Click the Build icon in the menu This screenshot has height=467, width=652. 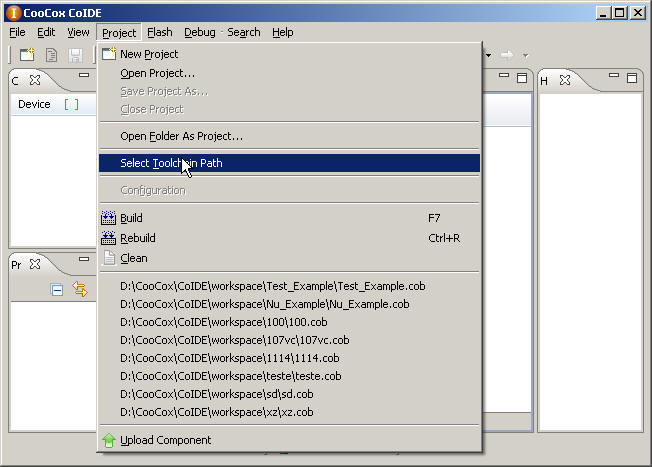(109, 218)
